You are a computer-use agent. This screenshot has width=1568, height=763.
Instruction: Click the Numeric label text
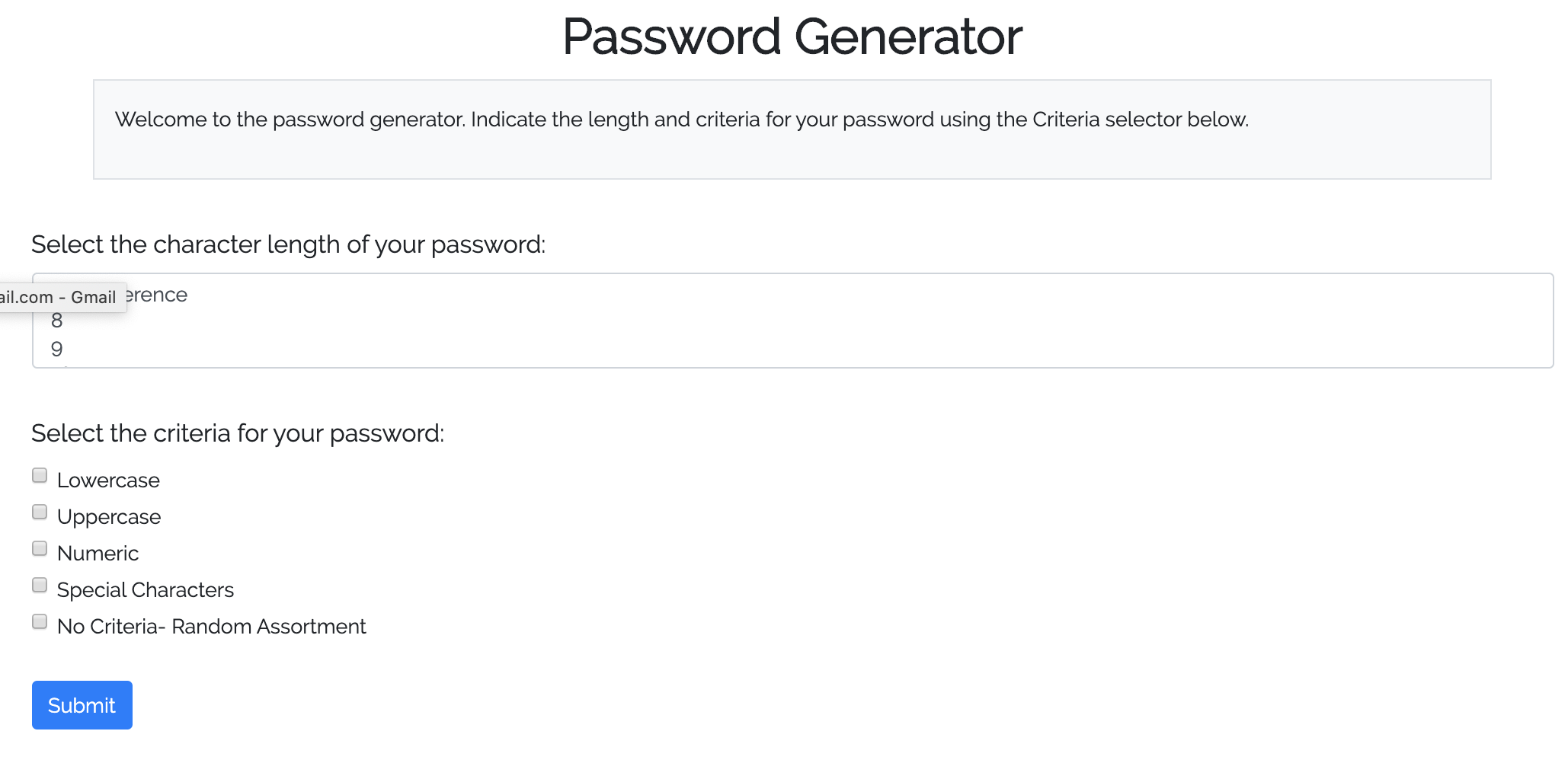(x=97, y=553)
